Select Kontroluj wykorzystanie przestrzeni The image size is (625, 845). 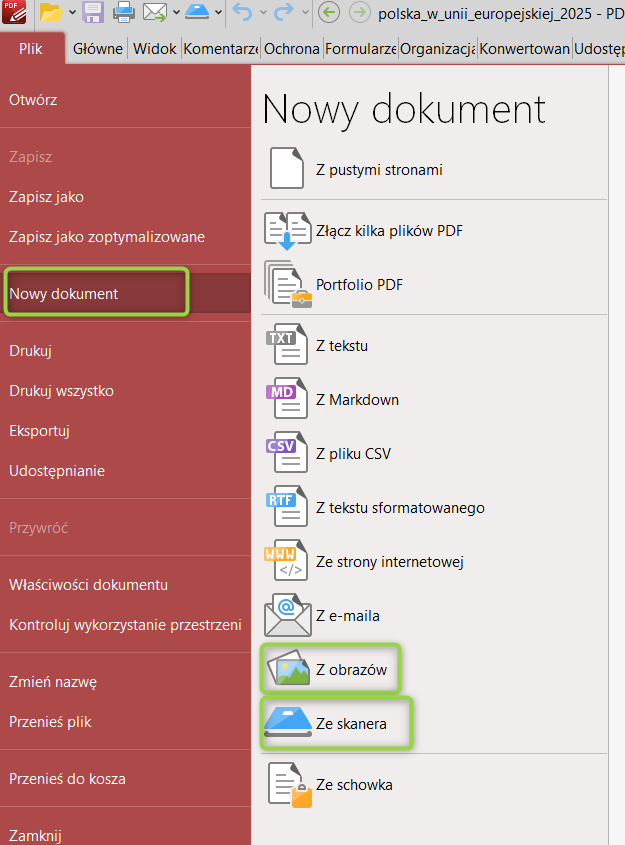pyautogui.click(x=126, y=625)
